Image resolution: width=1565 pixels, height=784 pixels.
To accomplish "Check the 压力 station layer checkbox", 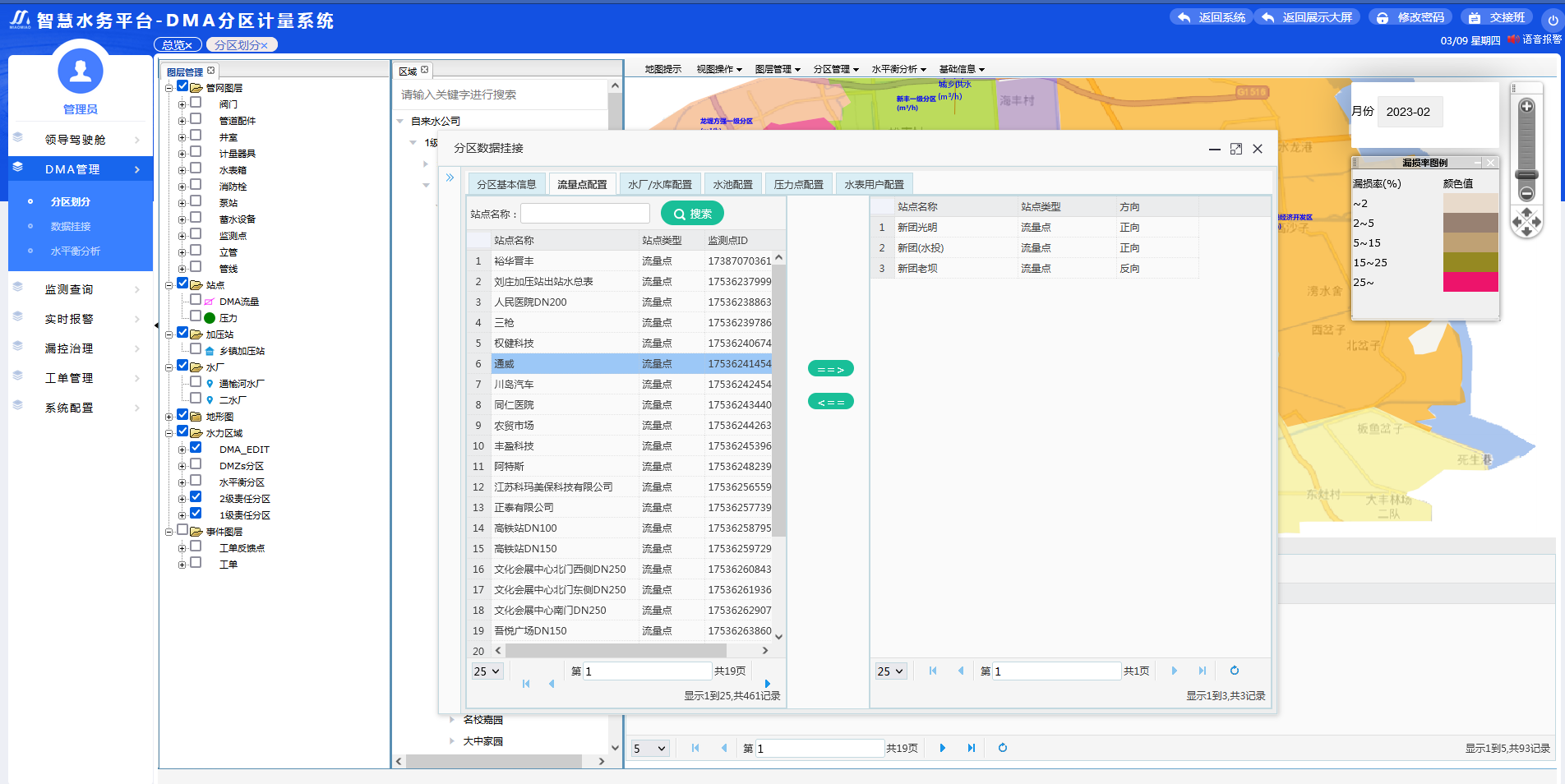I will 196,316.
